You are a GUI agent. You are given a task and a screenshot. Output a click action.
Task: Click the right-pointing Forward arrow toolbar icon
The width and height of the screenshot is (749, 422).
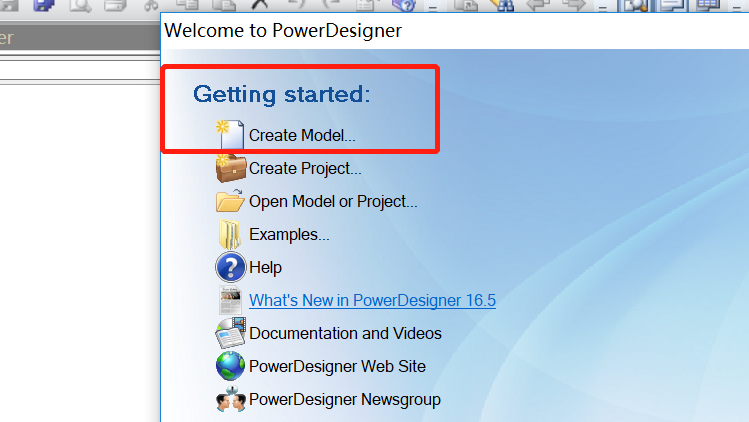574,5
